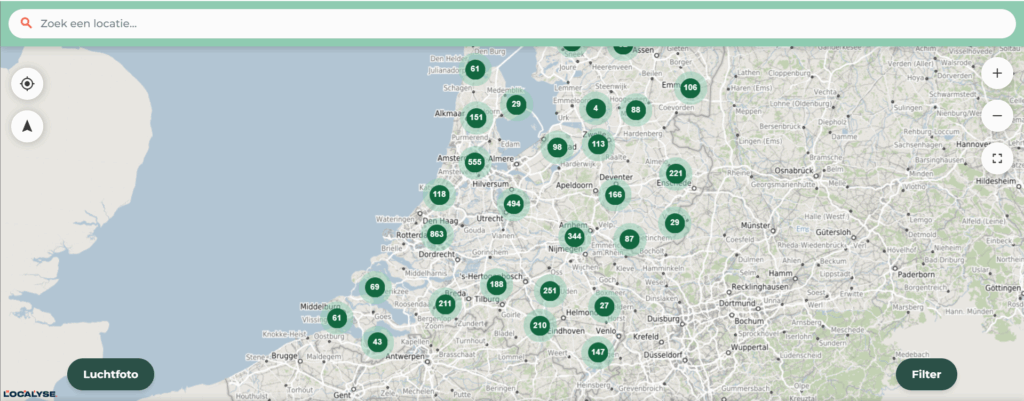
Task: Open the Localyse logo link
Action: coord(29,394)
